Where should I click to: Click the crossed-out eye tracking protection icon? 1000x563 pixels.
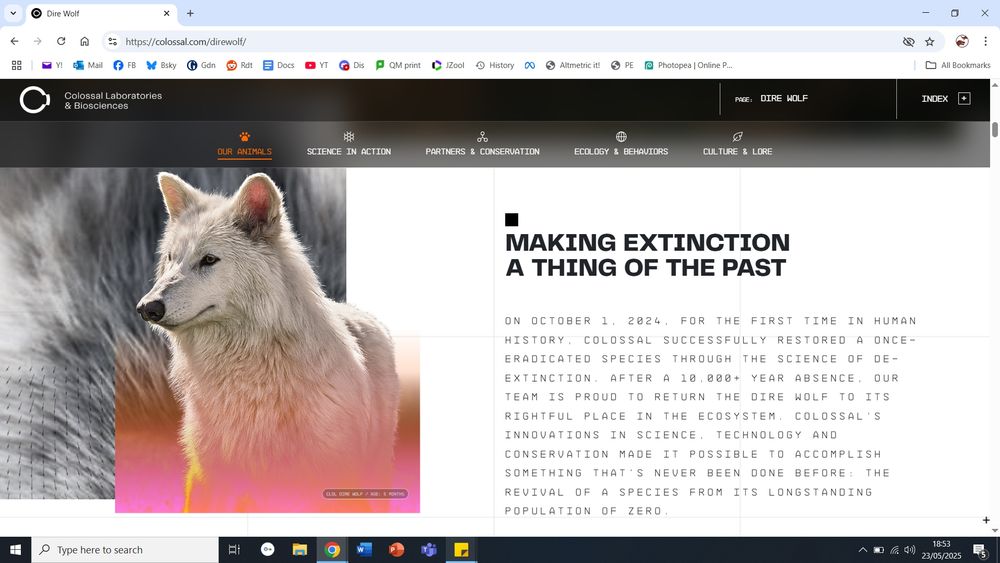click(909, 41)
